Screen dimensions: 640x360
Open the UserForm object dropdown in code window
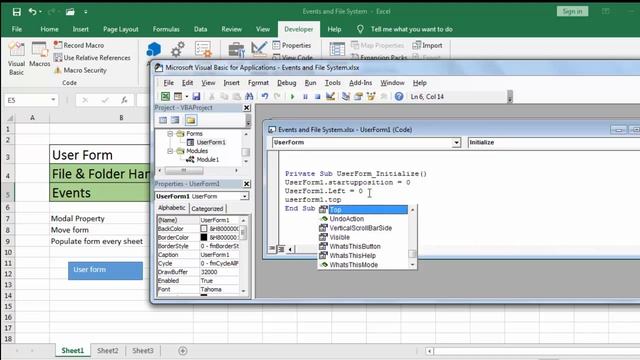[x=456, y=142]
